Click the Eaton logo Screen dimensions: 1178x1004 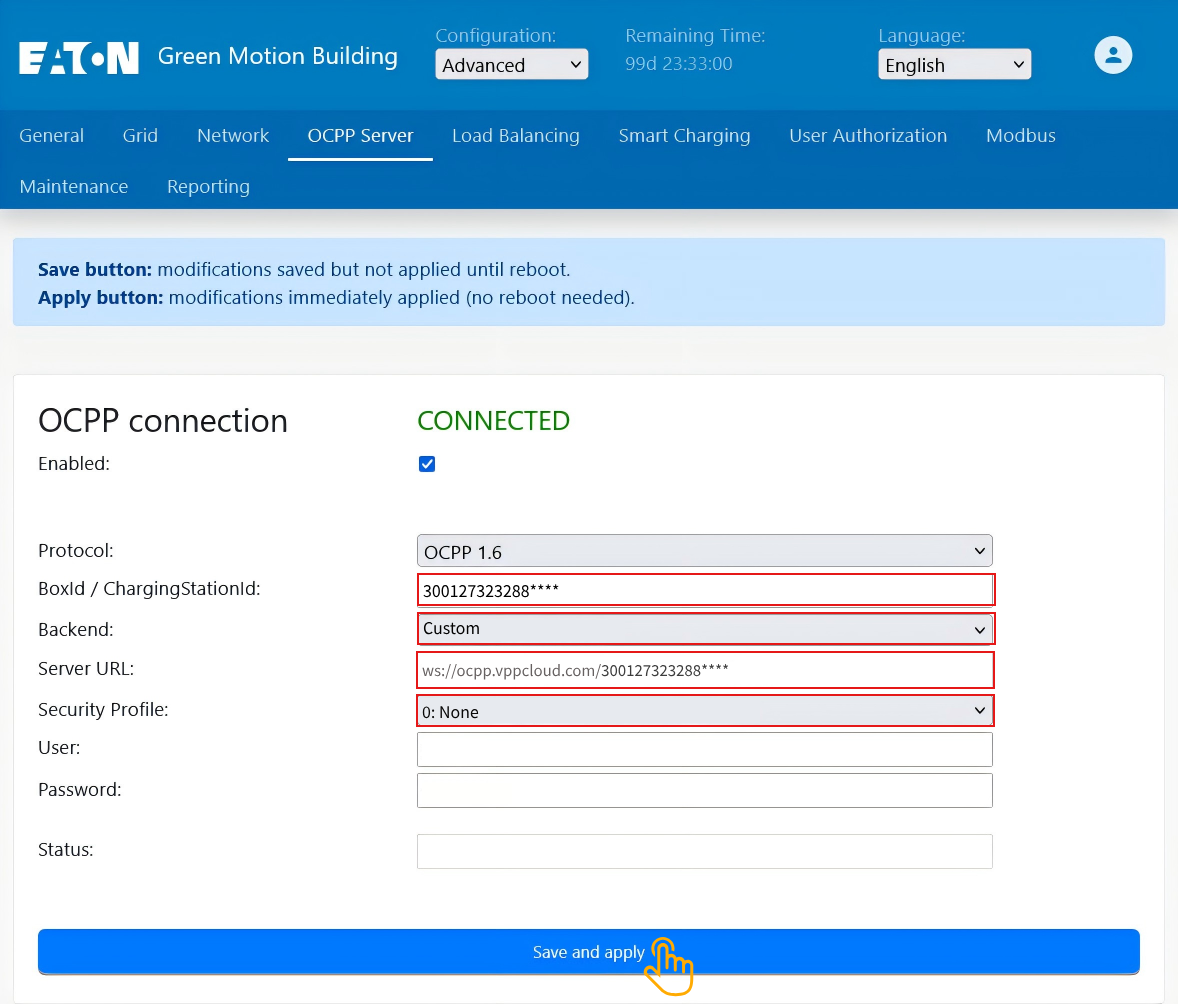(78, 57)
